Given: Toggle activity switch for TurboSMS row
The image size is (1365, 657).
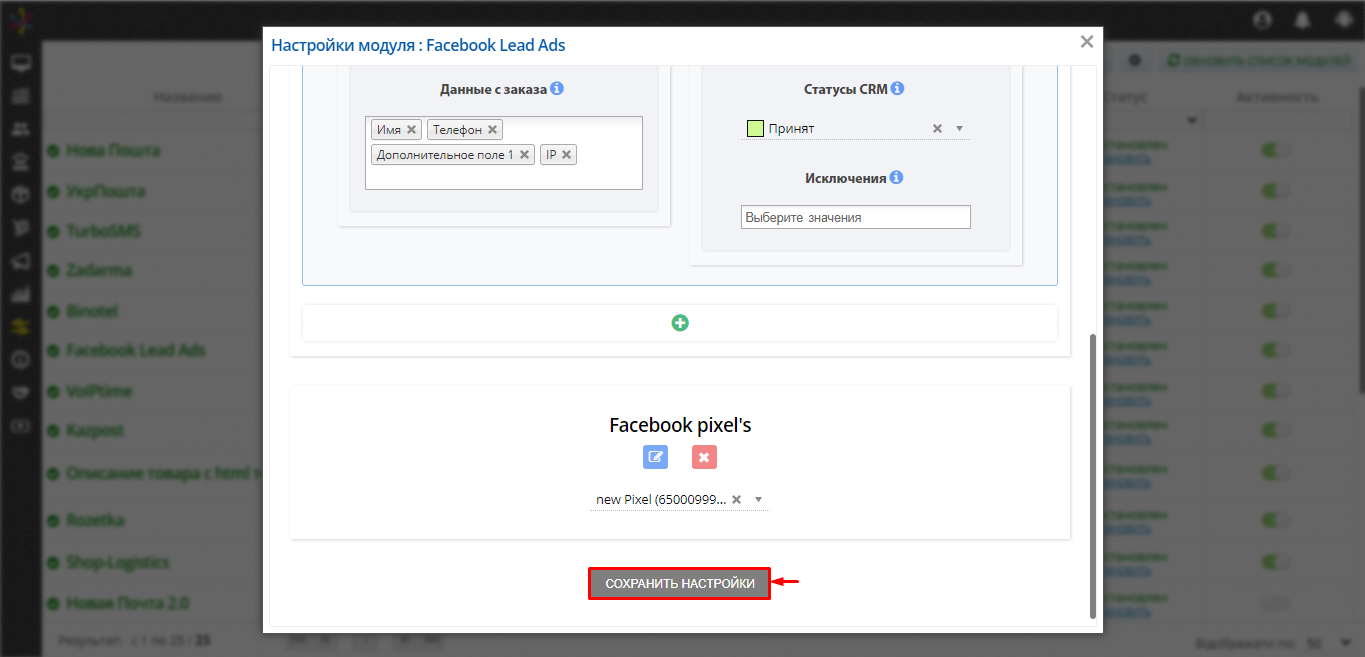Looking at the screenshot, I should (1275, 230).
